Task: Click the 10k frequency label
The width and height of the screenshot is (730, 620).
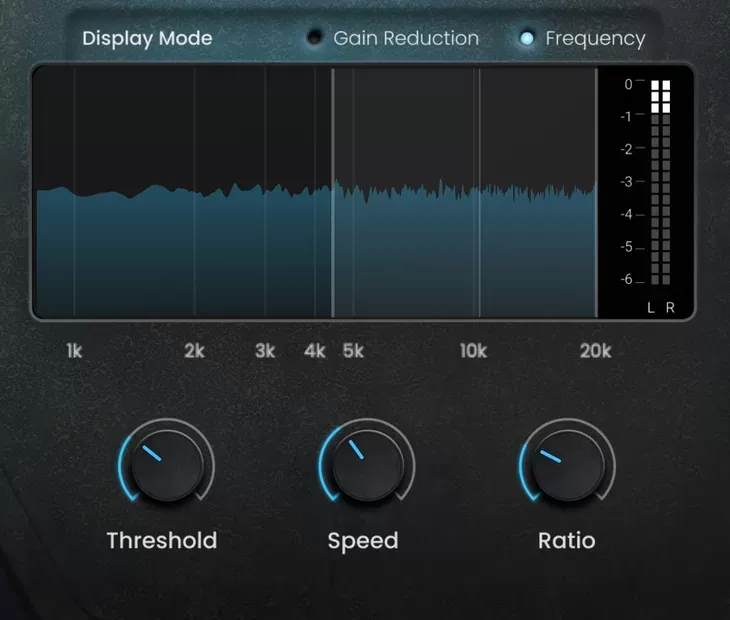Action: (473, 351)
